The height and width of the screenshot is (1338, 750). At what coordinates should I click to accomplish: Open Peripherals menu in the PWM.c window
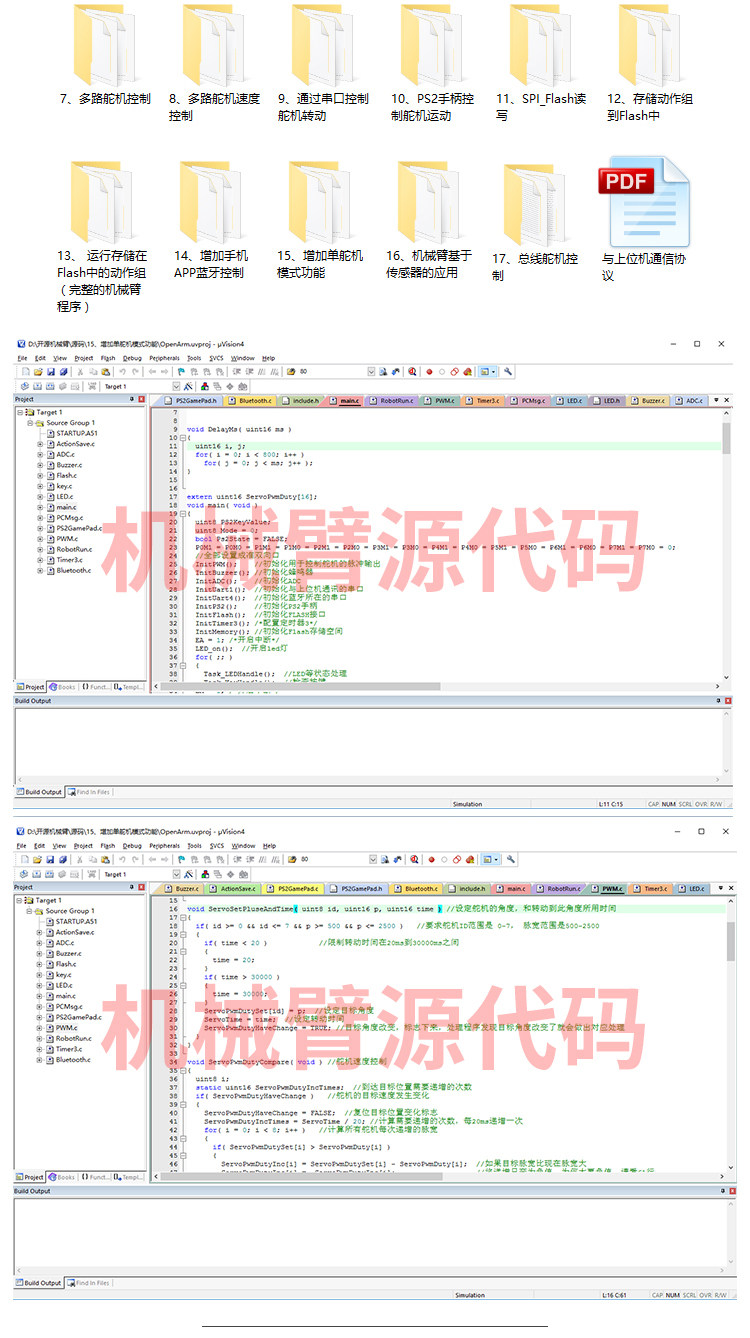click(163, 845)
